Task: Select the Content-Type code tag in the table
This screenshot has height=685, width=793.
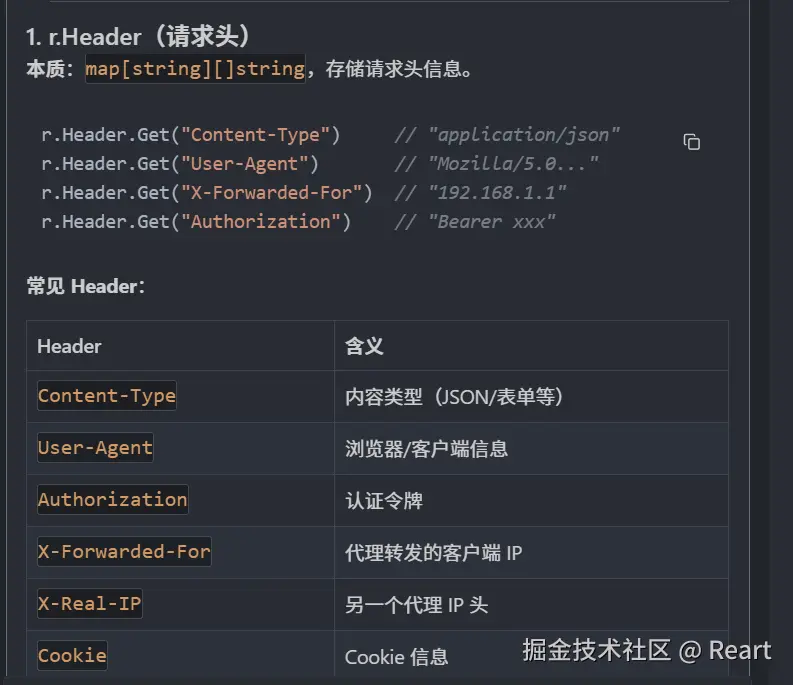Action: click(107, 396)
